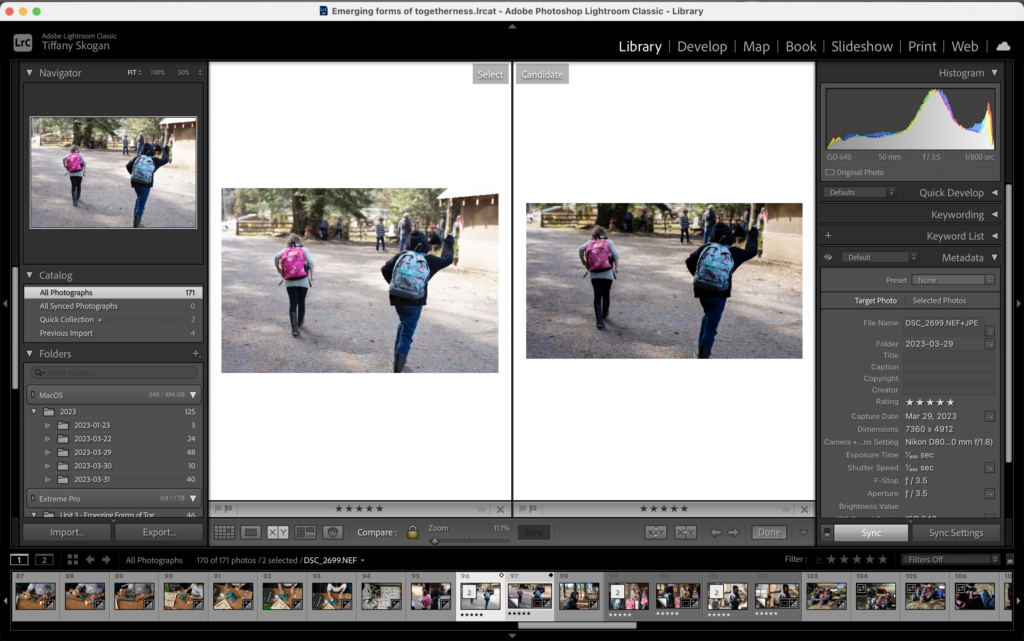Enable the Original Photo checkbox
Viewport: 1024px width, 641px height.
pos(829,172)
